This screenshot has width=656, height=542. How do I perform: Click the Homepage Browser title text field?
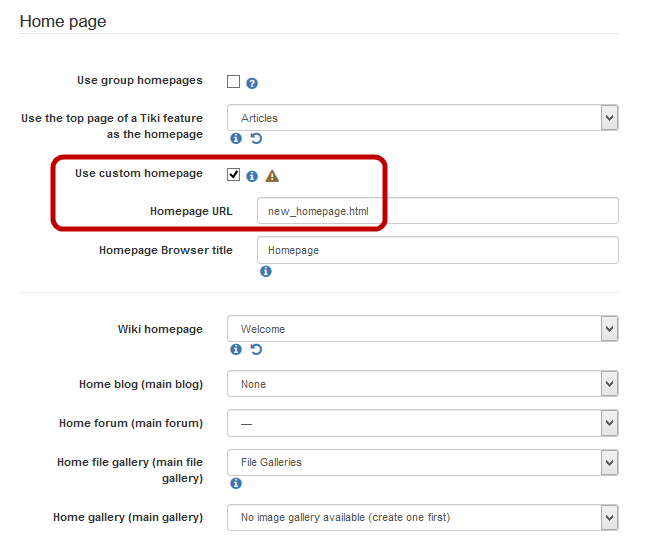[x=437, y=250]
